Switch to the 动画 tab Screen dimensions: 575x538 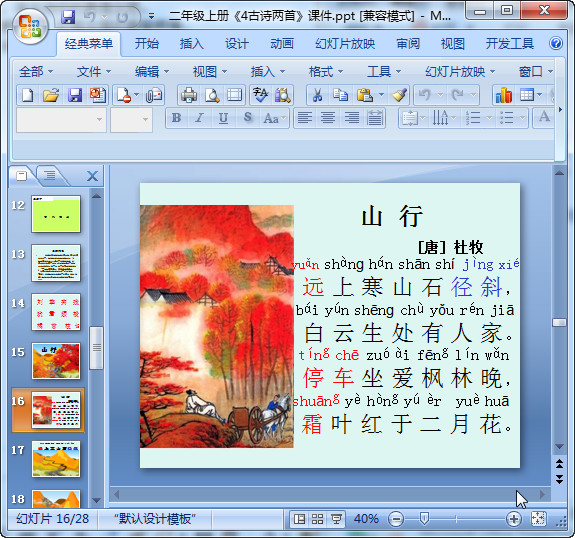point(282,44)
